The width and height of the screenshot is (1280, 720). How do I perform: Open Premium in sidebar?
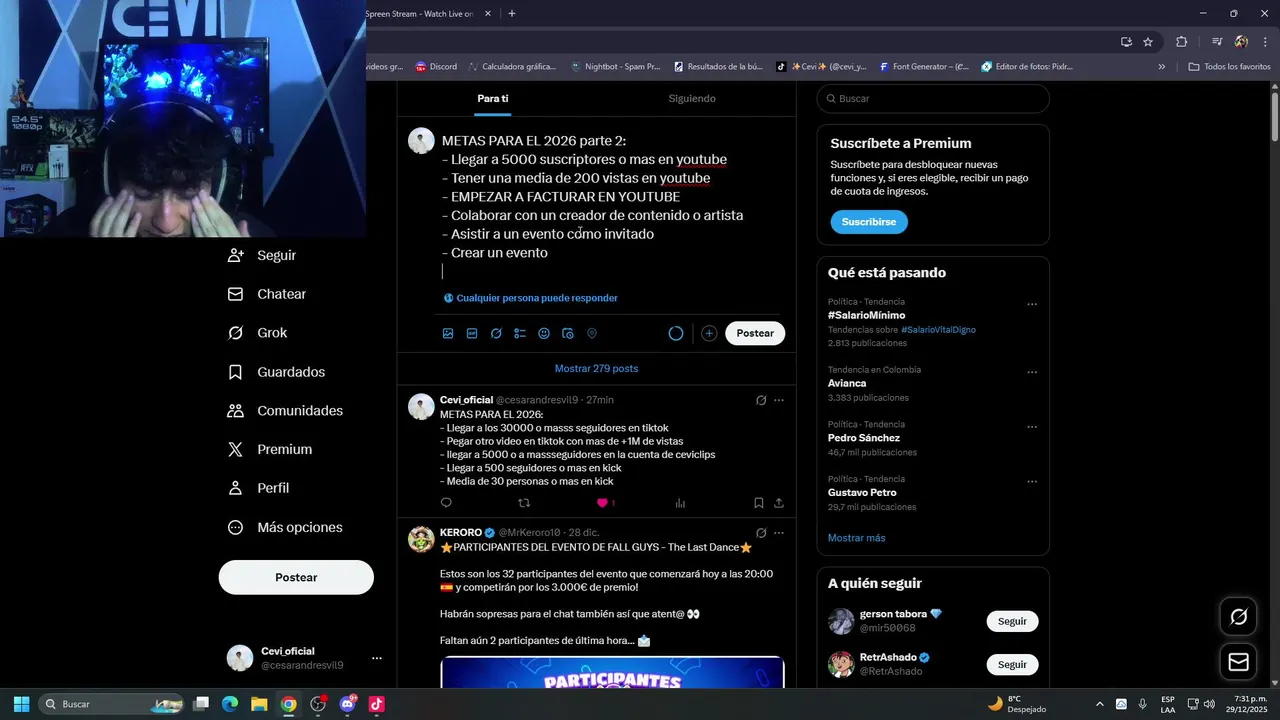point(270,450)
